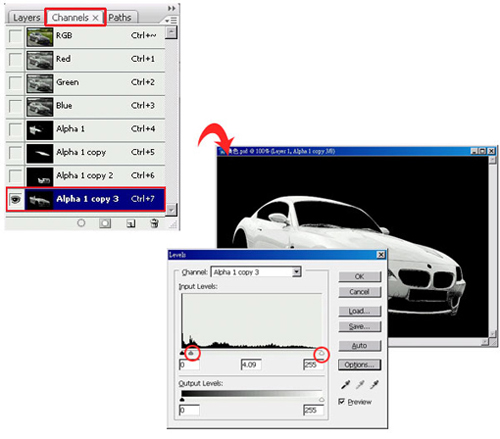Edit output shadow level field
This screenshot has width=500, height=439.
click(189, 410)
